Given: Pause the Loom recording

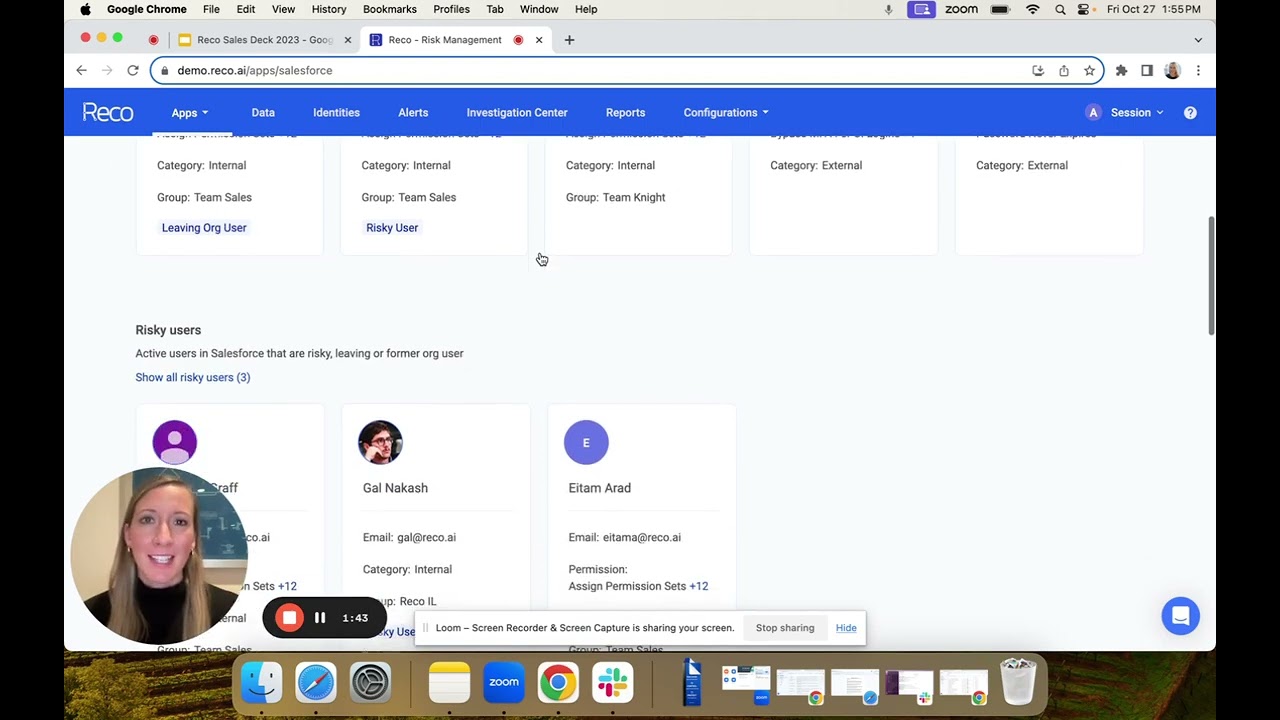Looking at the screenshot, I should point(320,618).
